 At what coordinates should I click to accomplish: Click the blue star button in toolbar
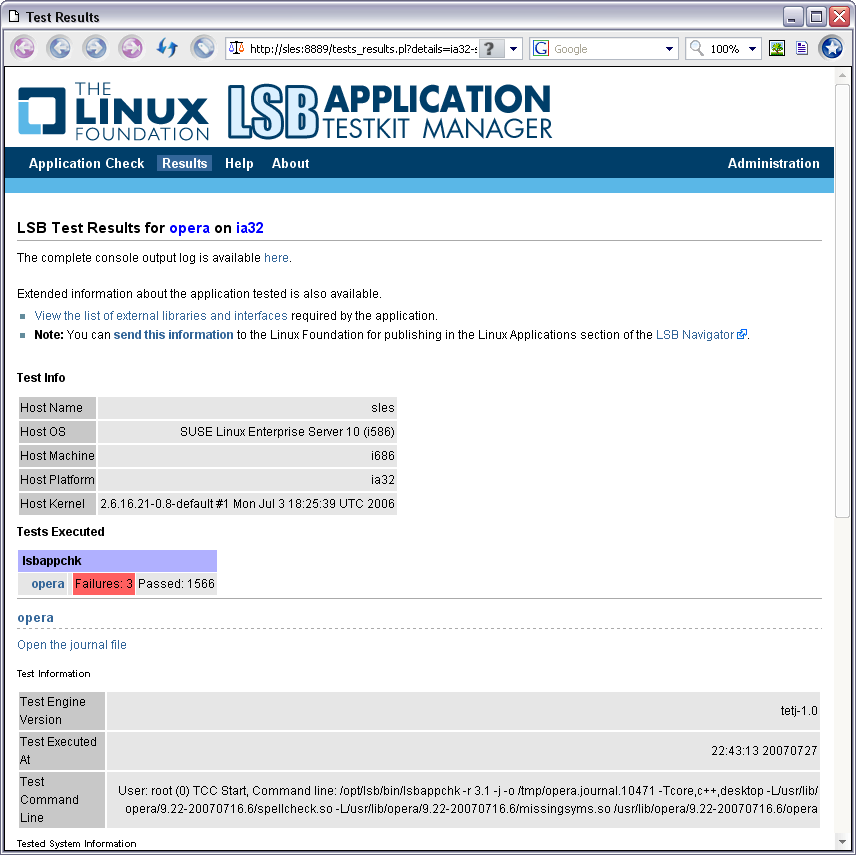pyautogui.click(x=832, y=48)
